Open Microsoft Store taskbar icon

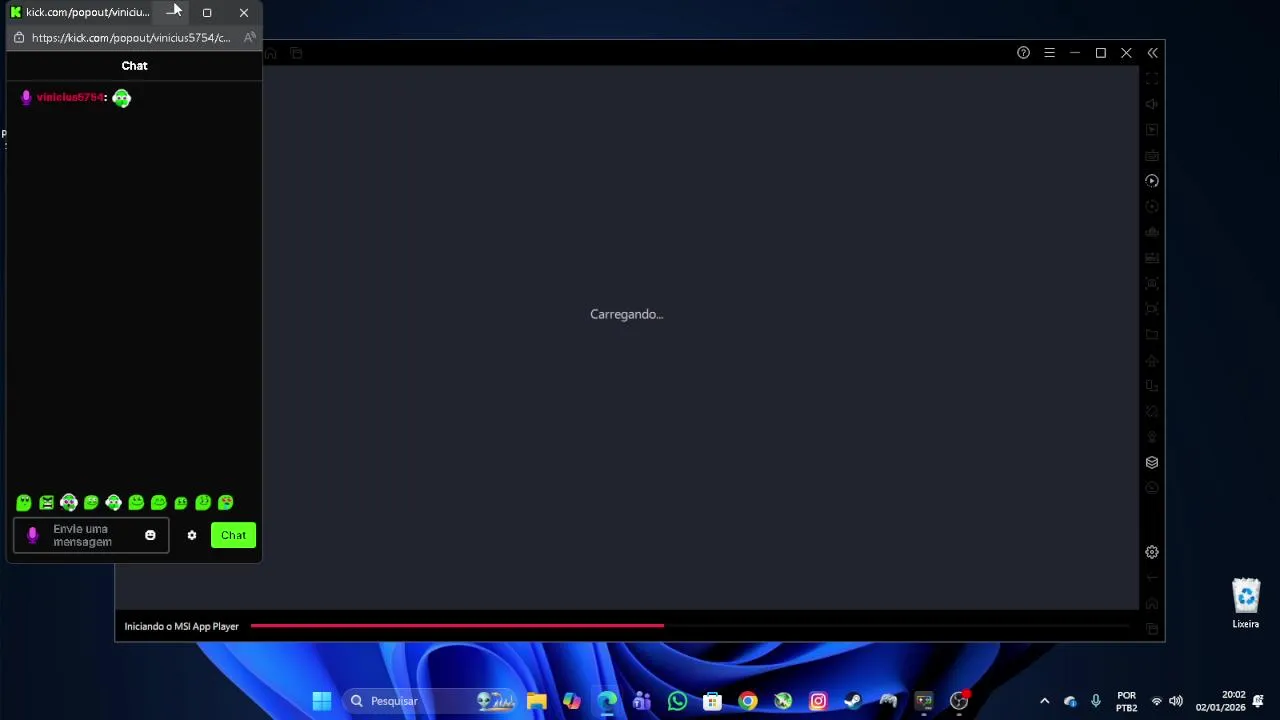tap(712, 701)
